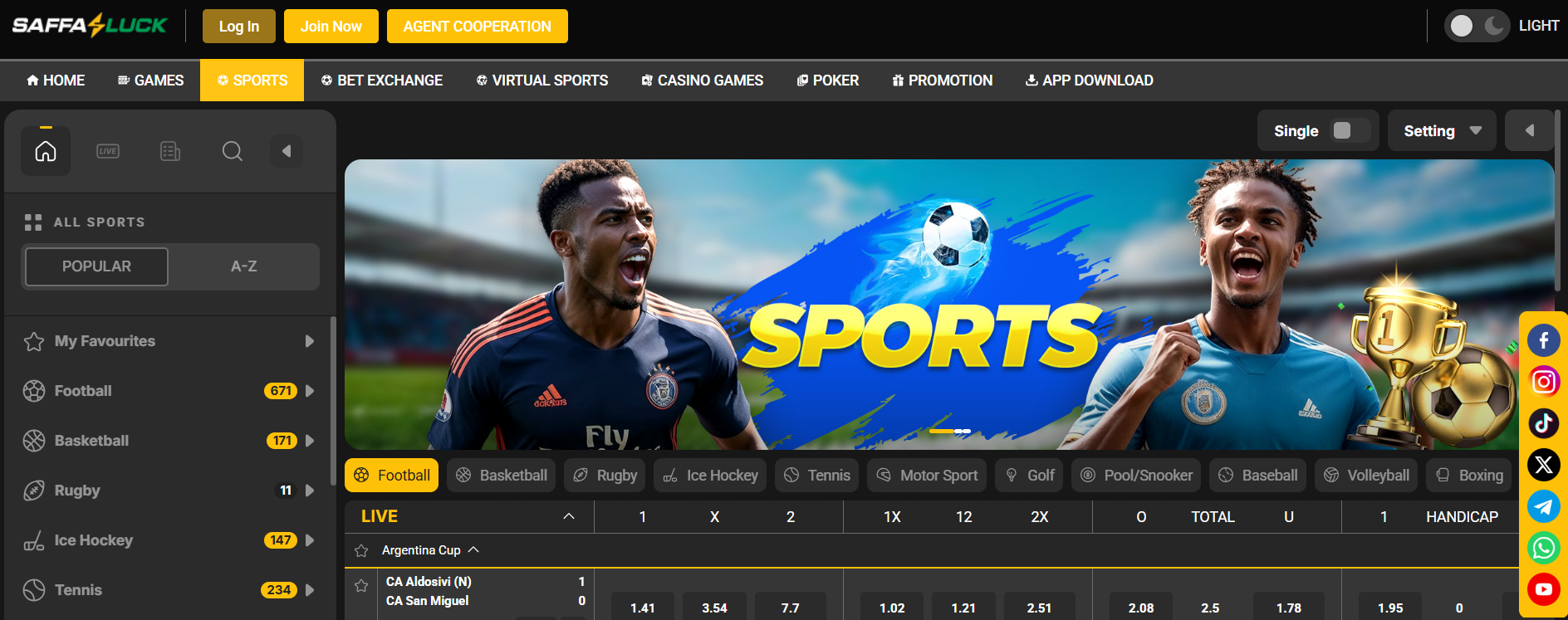Viewport: 1568px width, 620px height.
Task: Open the sidebar search magnifier icon
Action: (233, 151)
